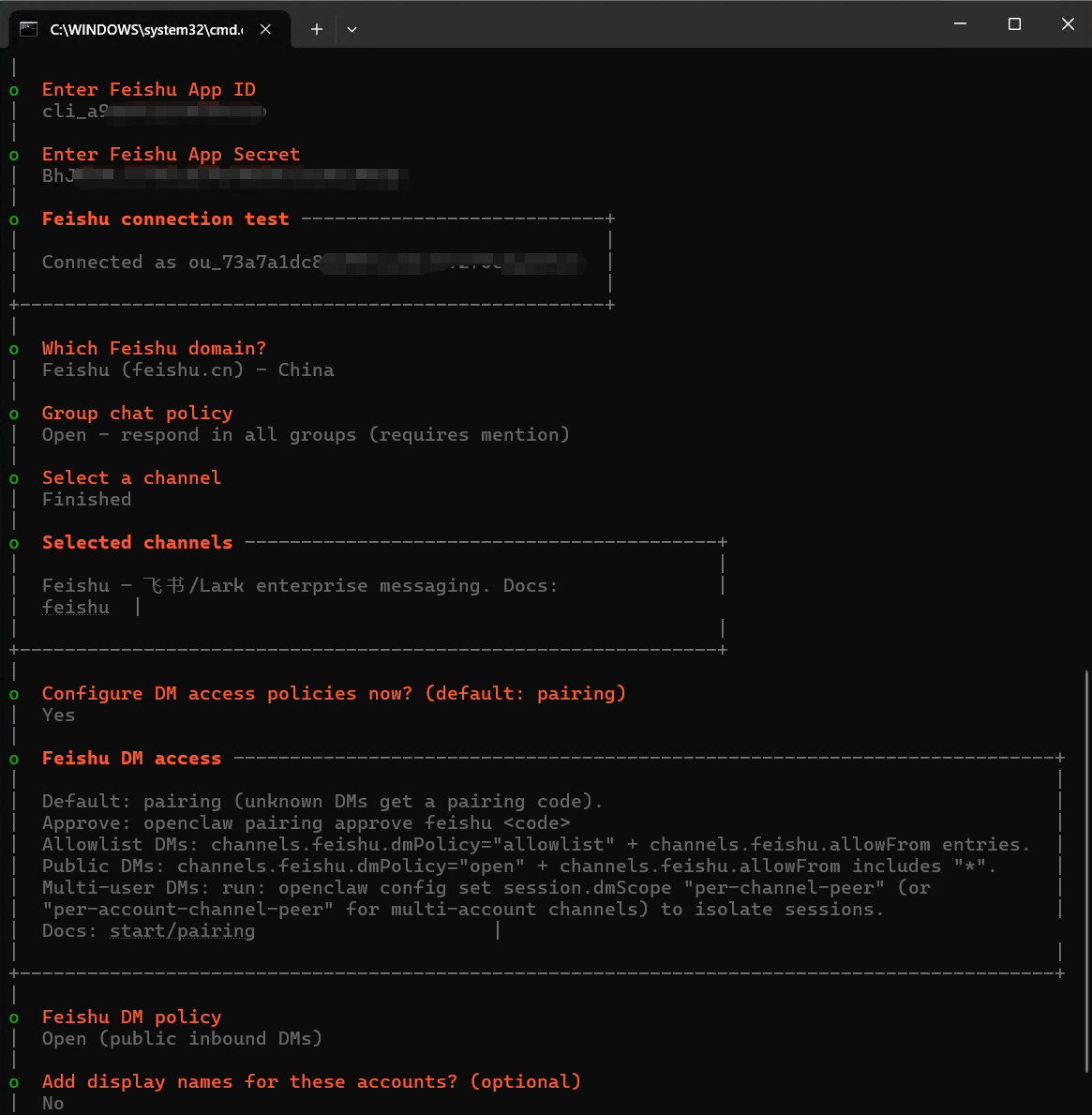Click the "Feishu DM access" heading

pos(131,758)
